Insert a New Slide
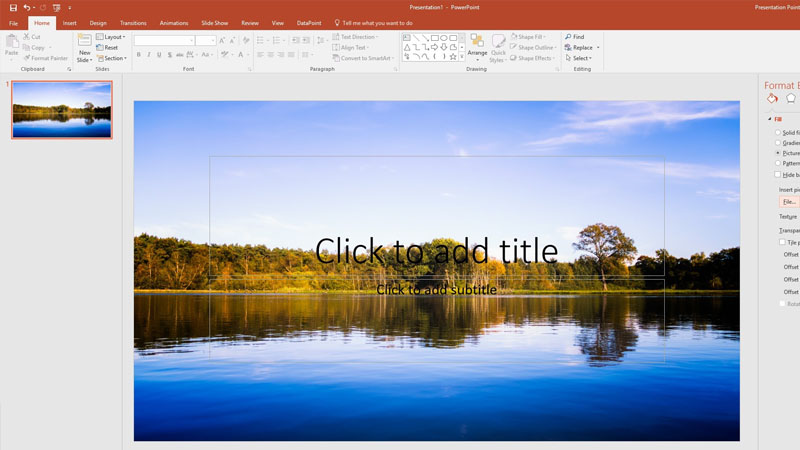 point(85,48)
